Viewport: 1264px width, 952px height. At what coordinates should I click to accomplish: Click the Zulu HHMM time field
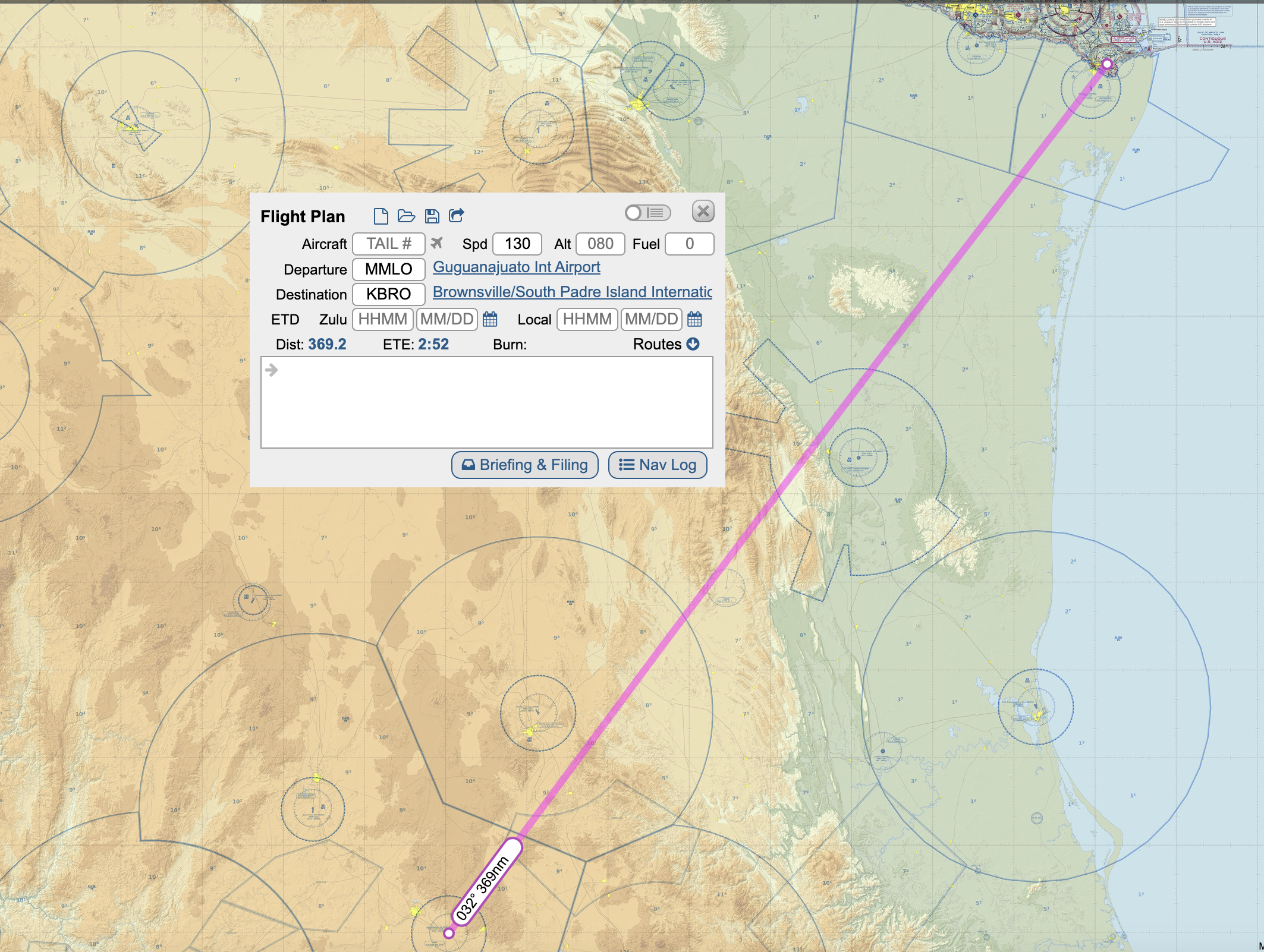pyautogui.click(x=383, y=319)
